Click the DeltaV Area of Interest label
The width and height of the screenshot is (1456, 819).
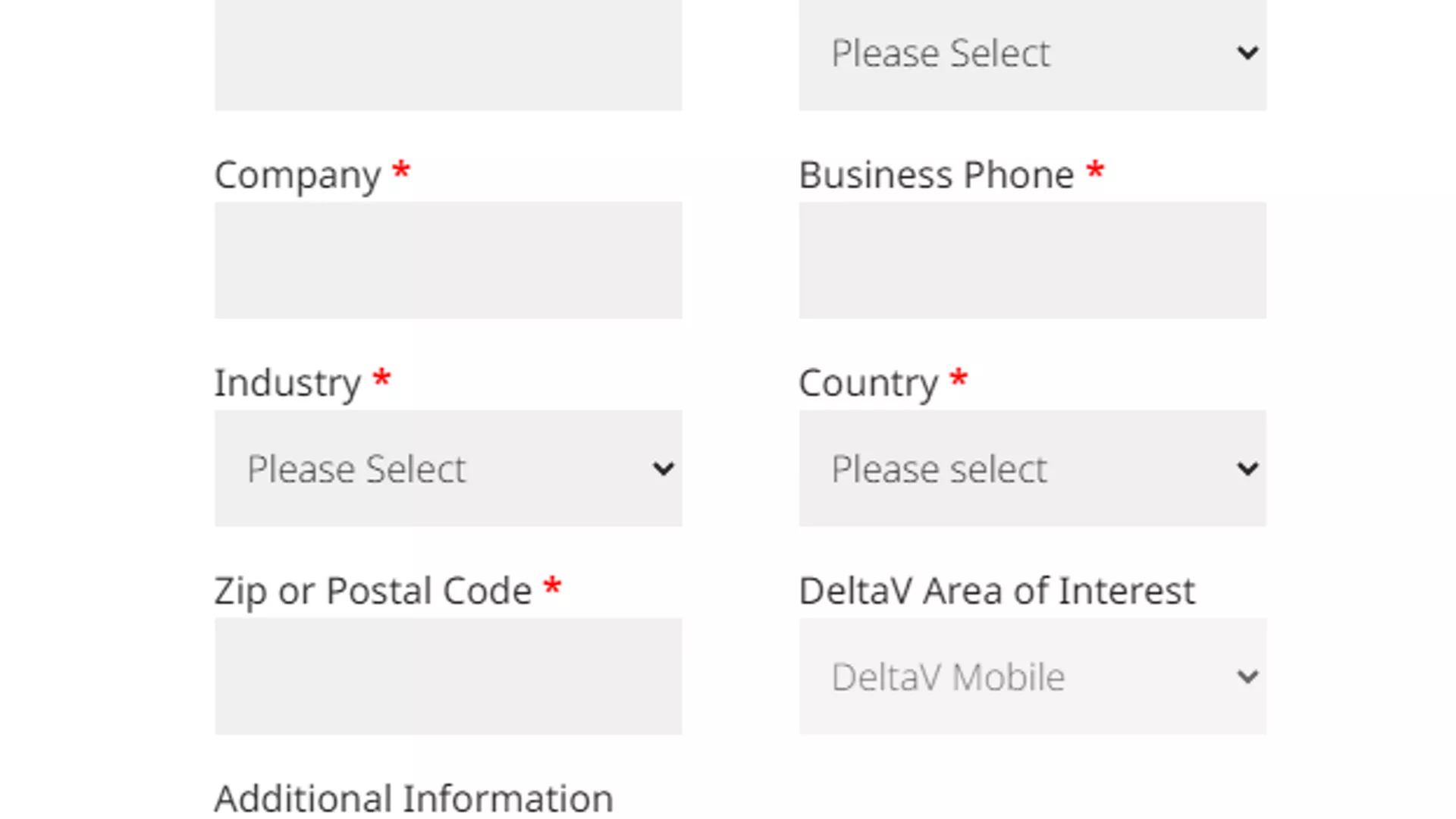pyautogui.click(x=996, y=591)
